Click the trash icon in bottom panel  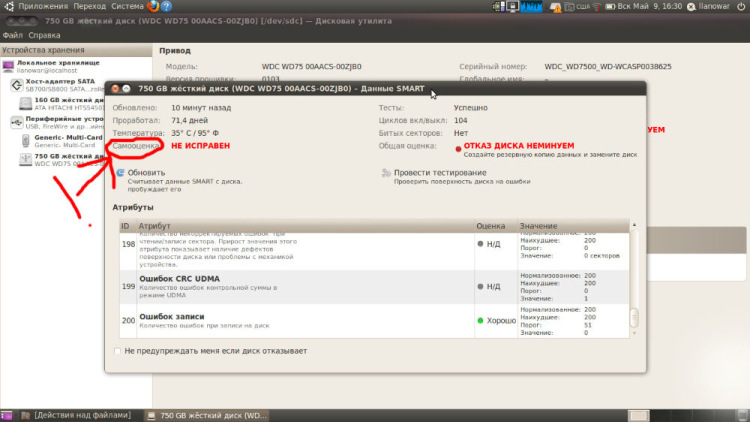tap(742, 415)
